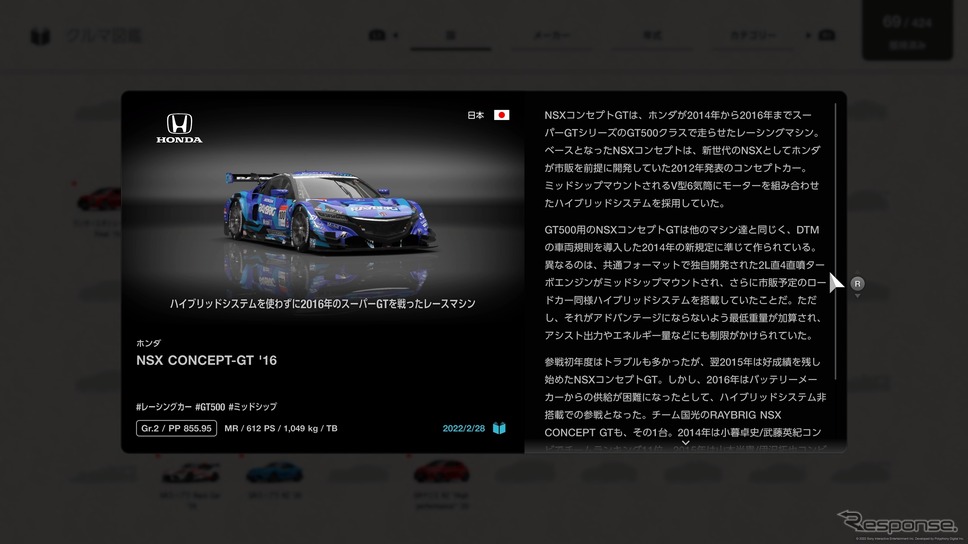Click the 69 / 424 collection counter box
The width and height of the screenshot is (968, 544).
907,31
